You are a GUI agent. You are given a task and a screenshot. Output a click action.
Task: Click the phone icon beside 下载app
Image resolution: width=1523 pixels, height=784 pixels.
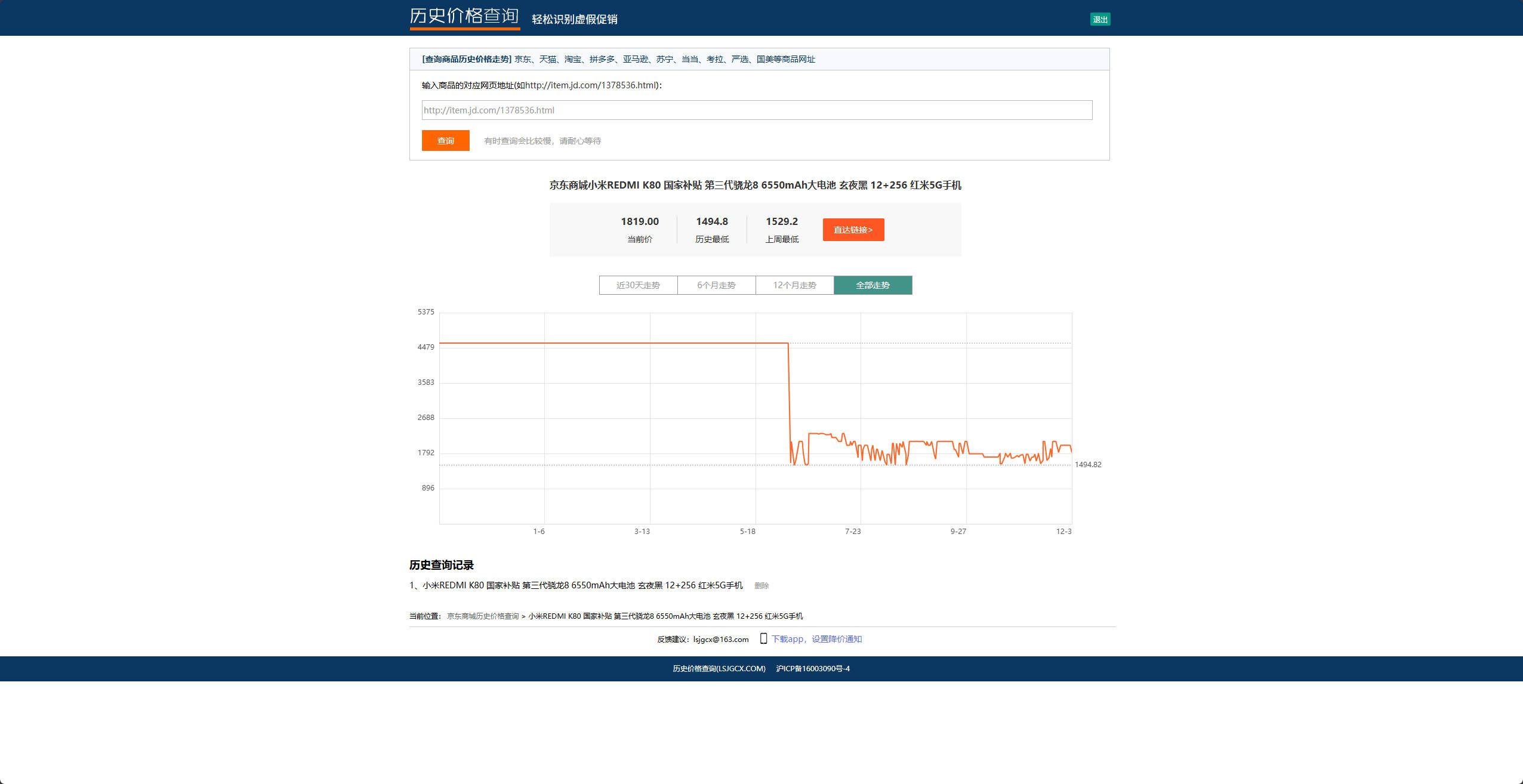pos(763,638)
